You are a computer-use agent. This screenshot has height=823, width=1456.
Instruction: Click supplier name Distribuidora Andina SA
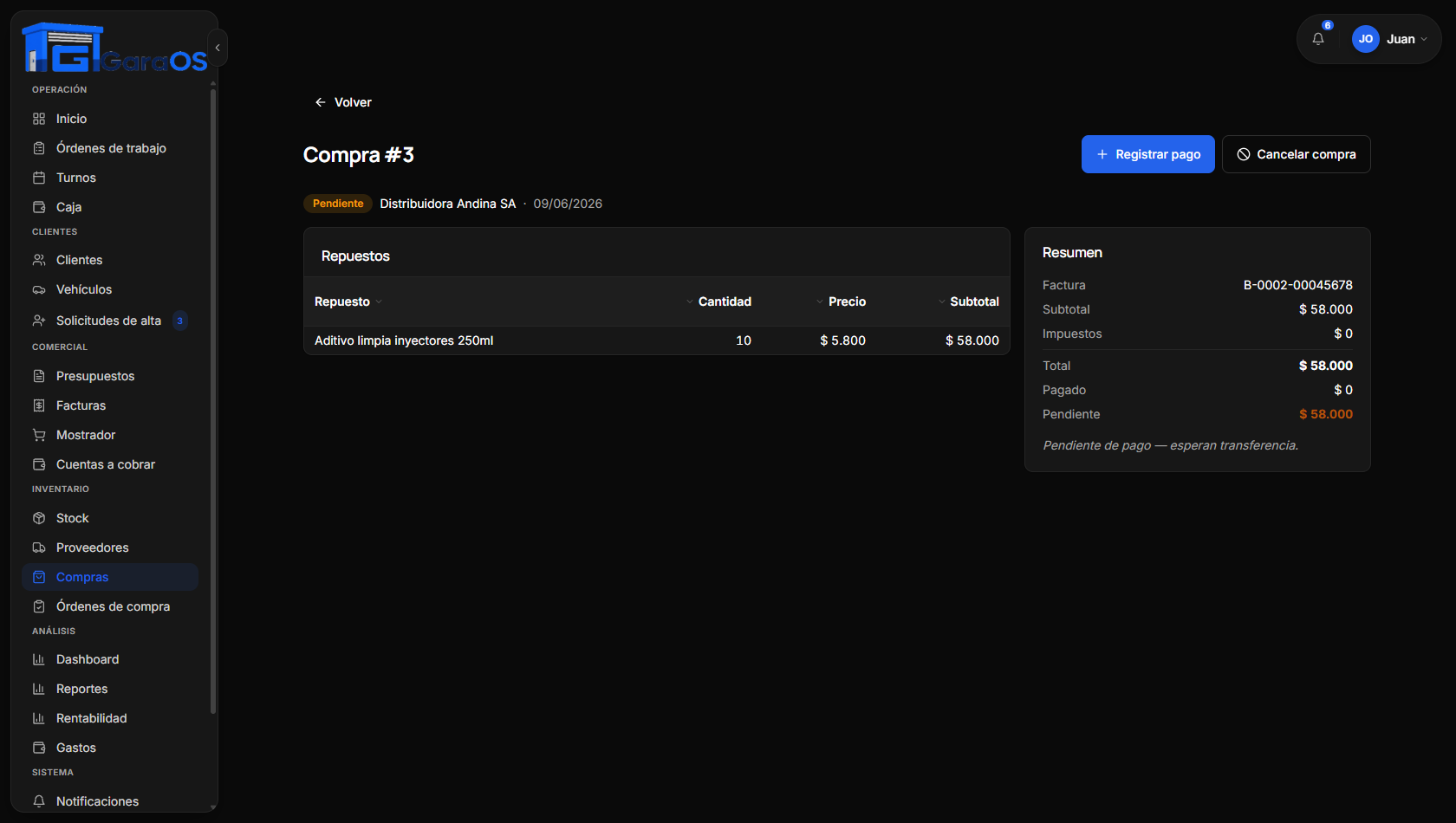click(x=448, y=204)
